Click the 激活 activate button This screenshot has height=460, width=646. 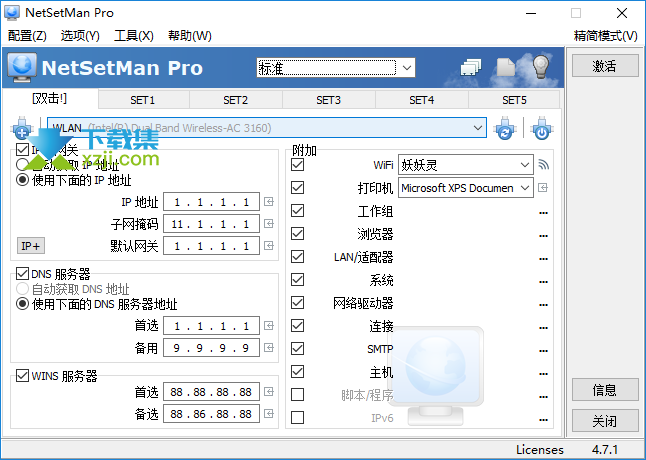[x=605, y=65]
